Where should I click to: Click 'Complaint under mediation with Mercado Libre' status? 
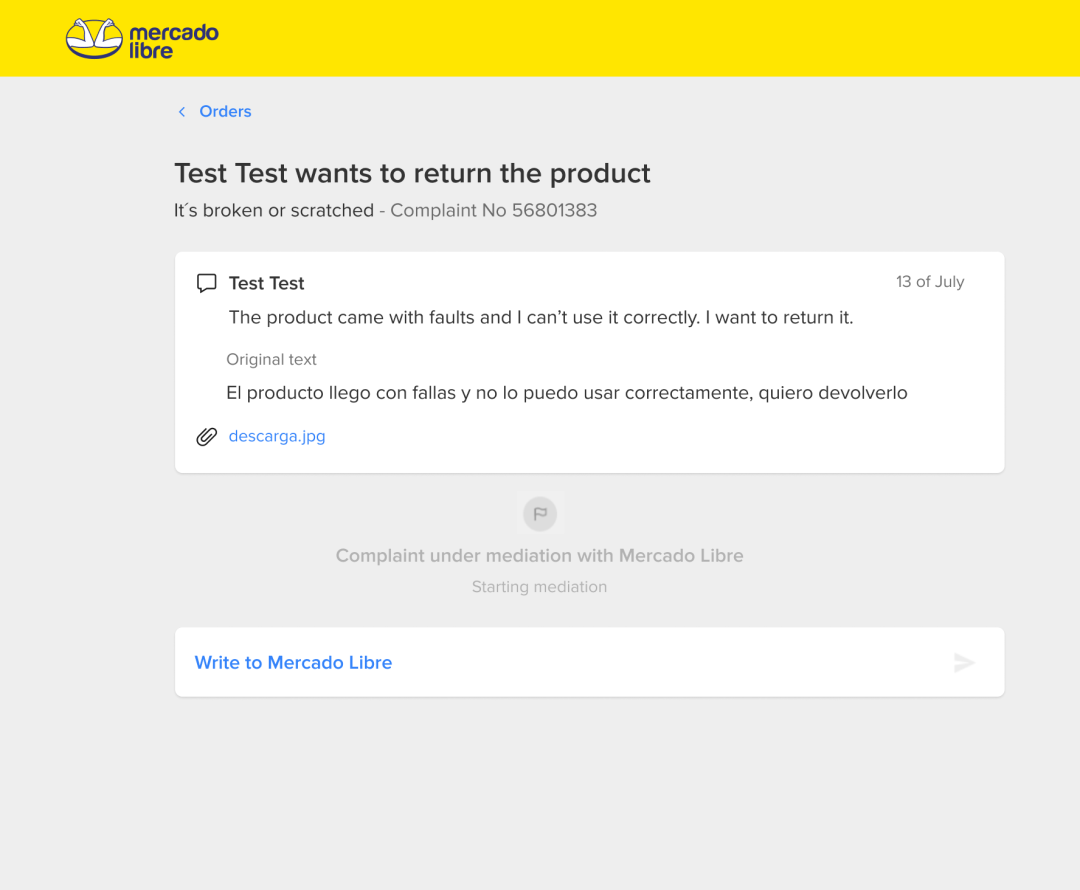click(540, 556)
